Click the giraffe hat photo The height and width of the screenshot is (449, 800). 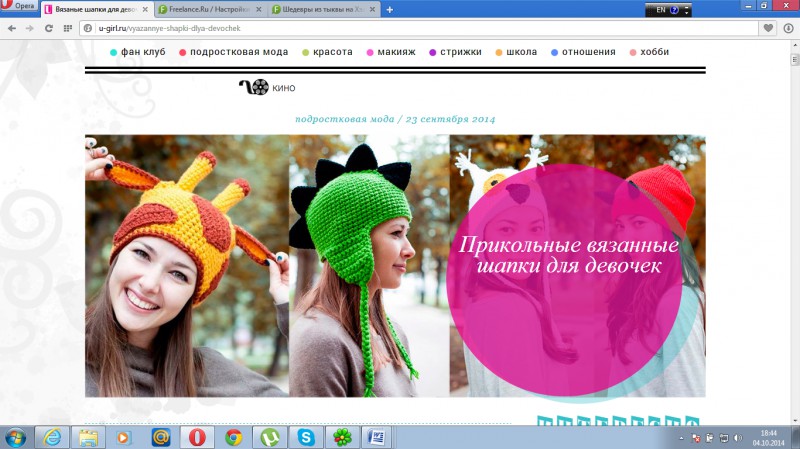187,266
